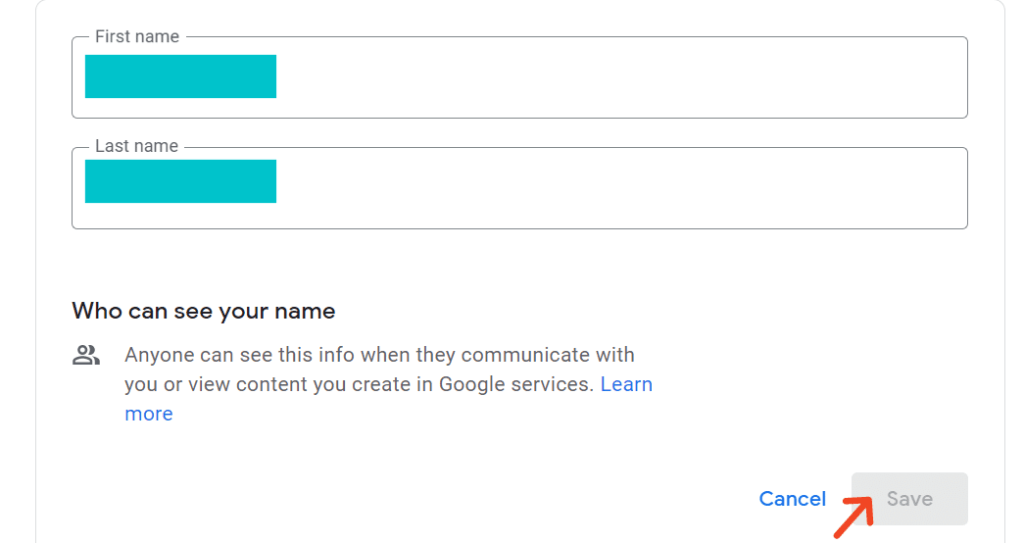Click the blue Cancel text
Screen dimensions: 1024x543
click(x=792, y=499)
